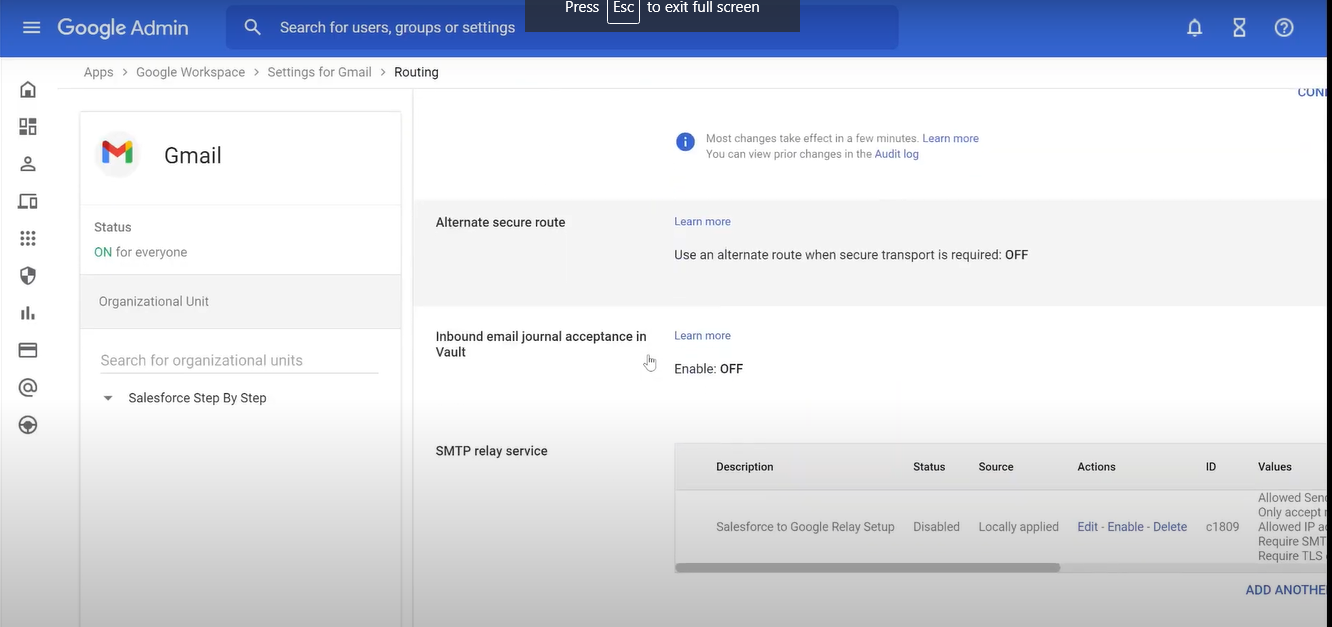The height and width of the screenshot is (627, 1332).
Task: Select the Salesforce Step By Step unit
Action: click(197, 398)
